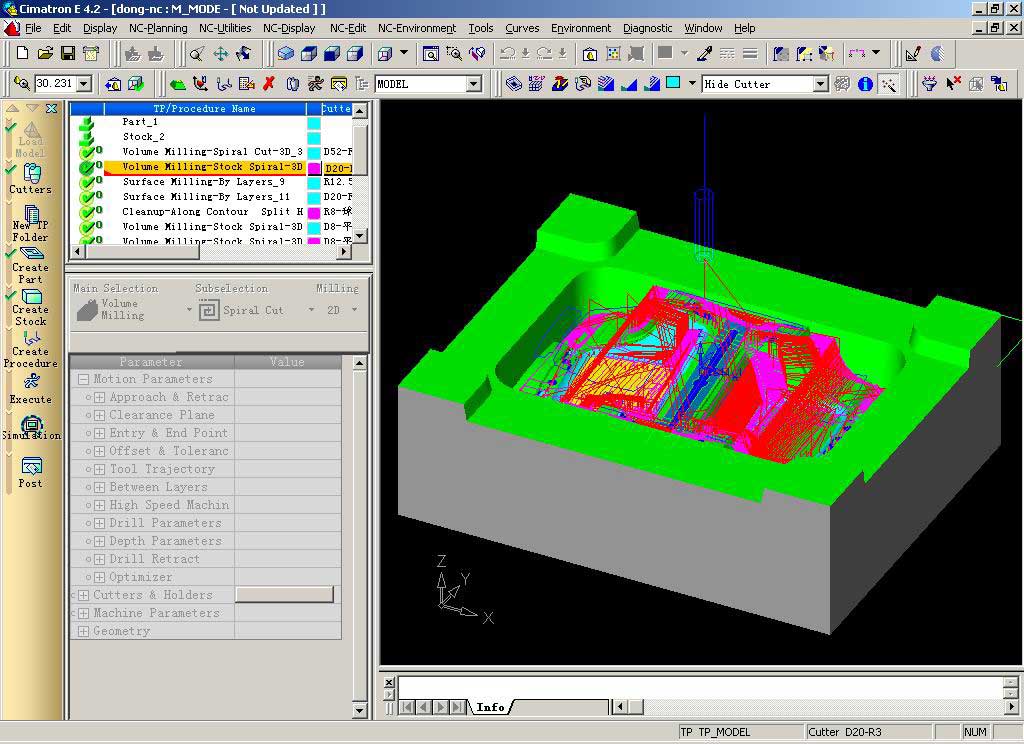Click the blue info icon
This screenshot has width=1024, height=744.
coord(865,84)
